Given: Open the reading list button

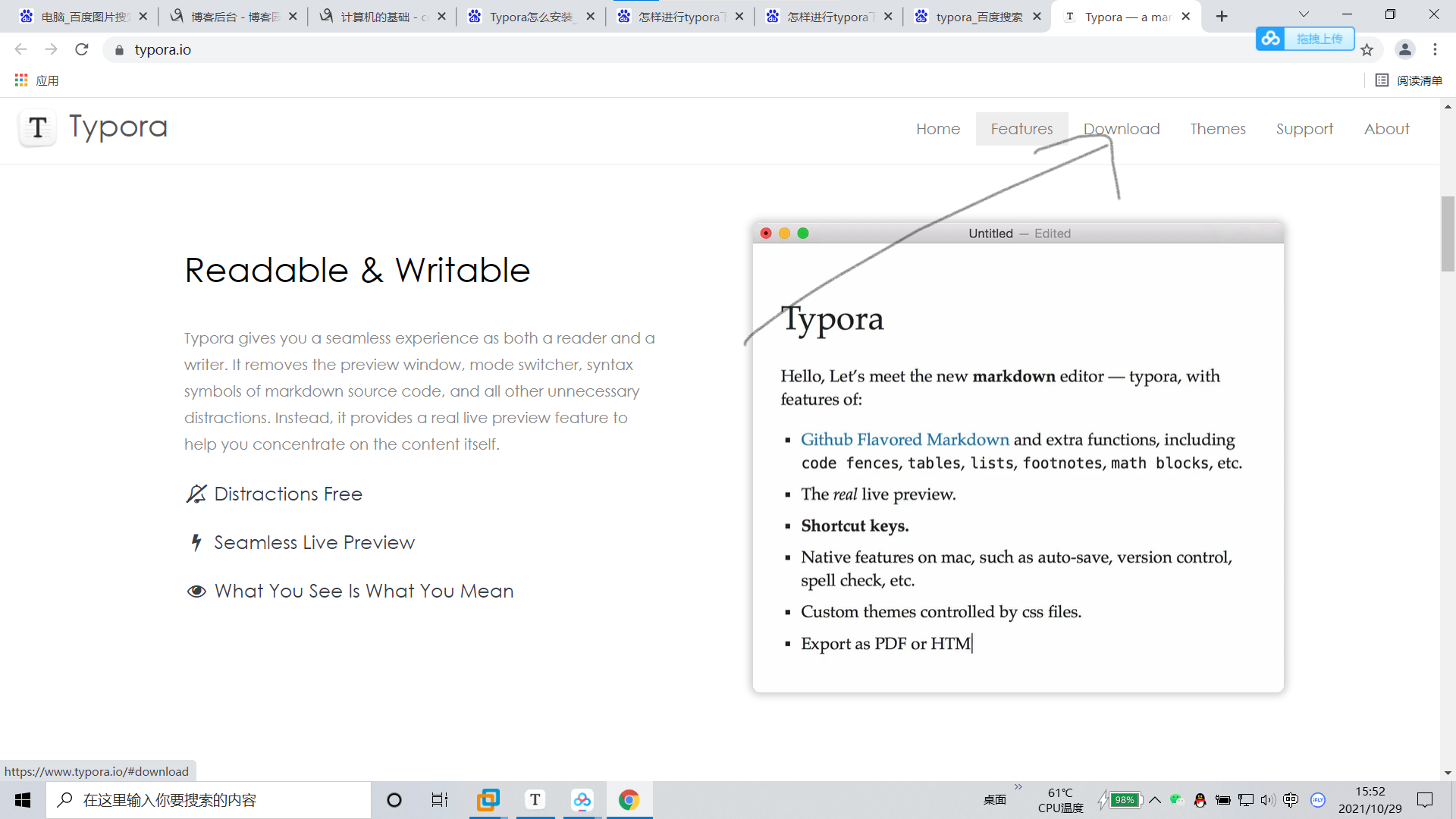Looking at the screenshot, I should (x=1408, y=80).
